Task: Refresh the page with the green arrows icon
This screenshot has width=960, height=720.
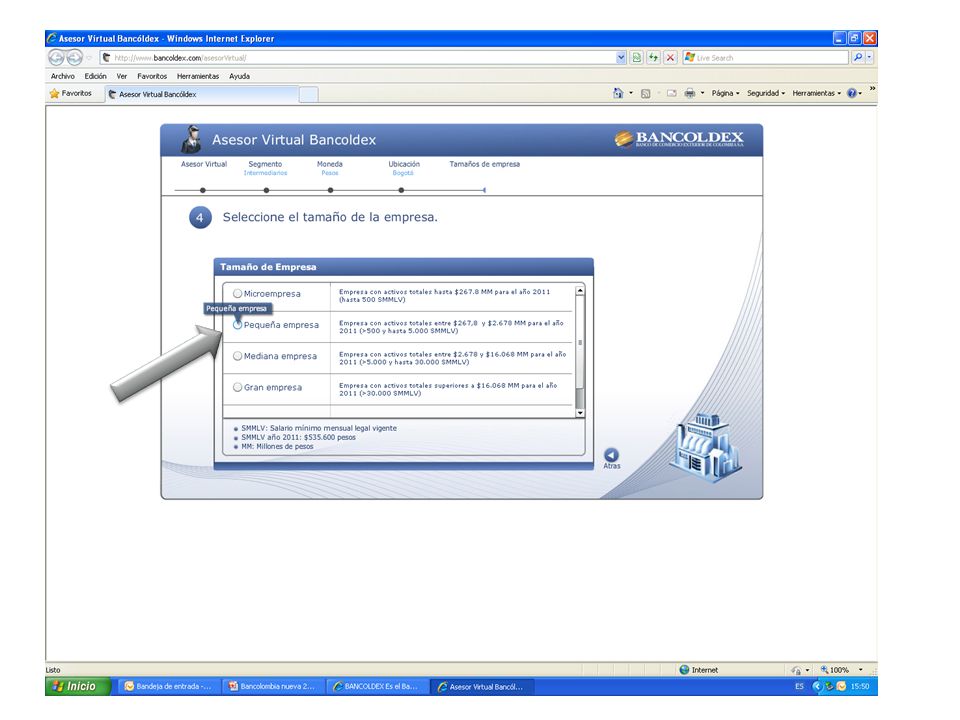Action: (654, 58)
